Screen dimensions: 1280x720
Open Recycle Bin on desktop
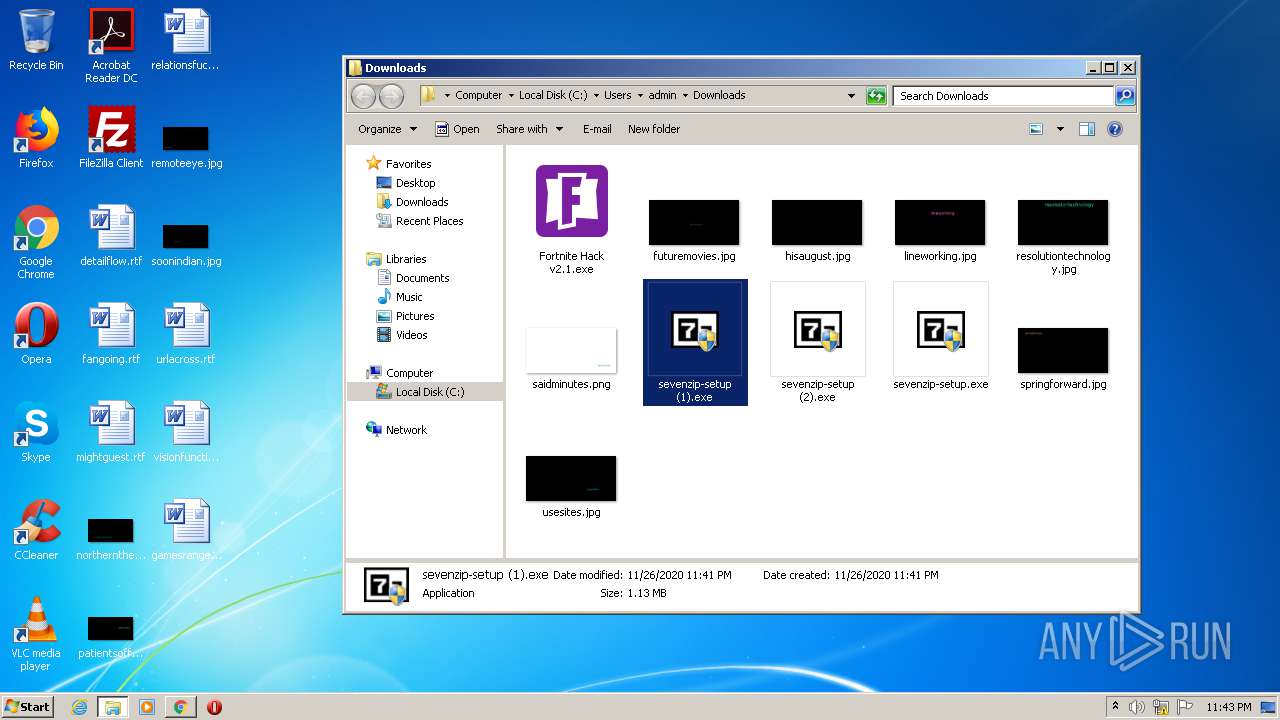tap(36, 32)
